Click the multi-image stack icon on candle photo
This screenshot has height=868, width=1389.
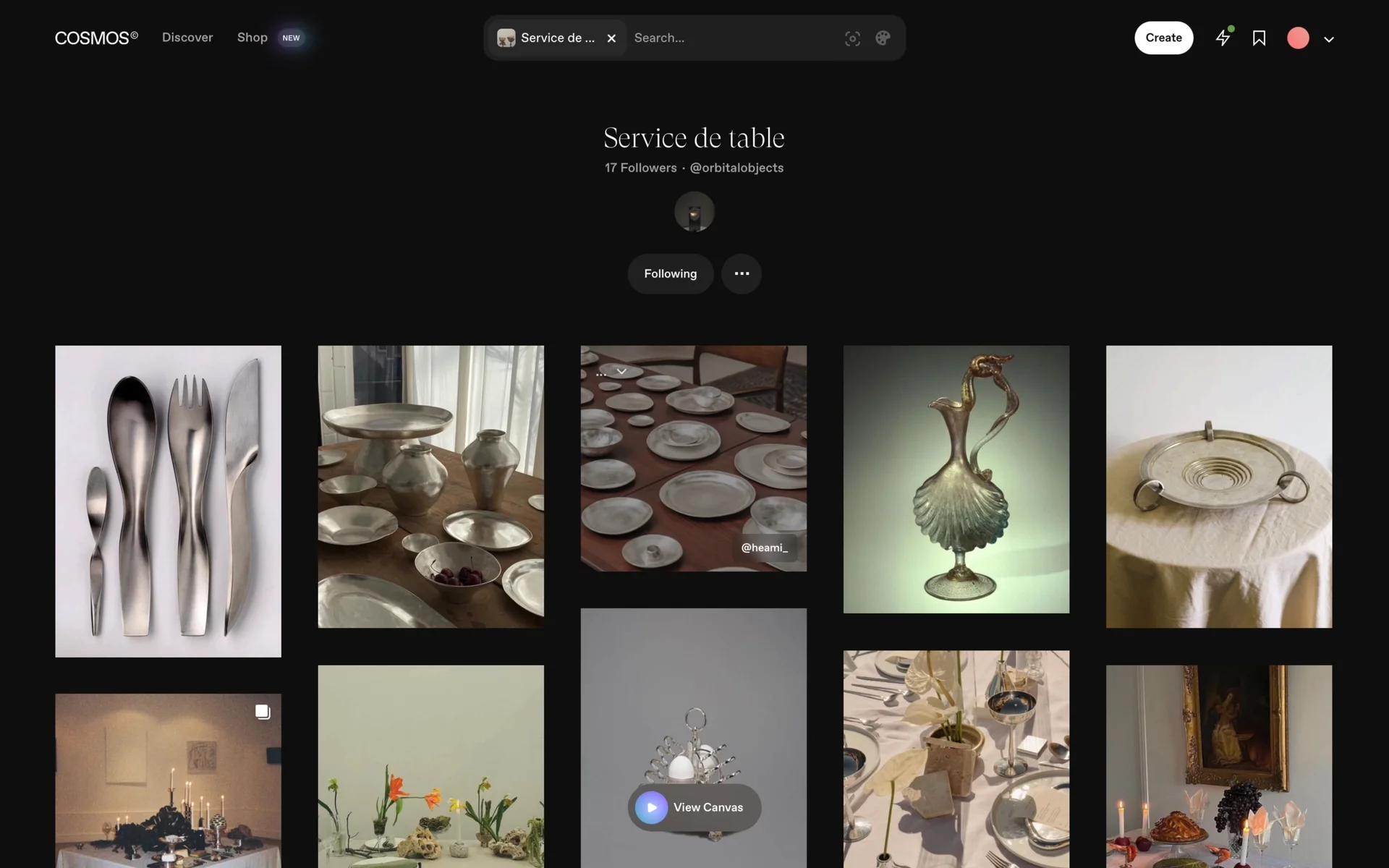(x=263, y=712)
